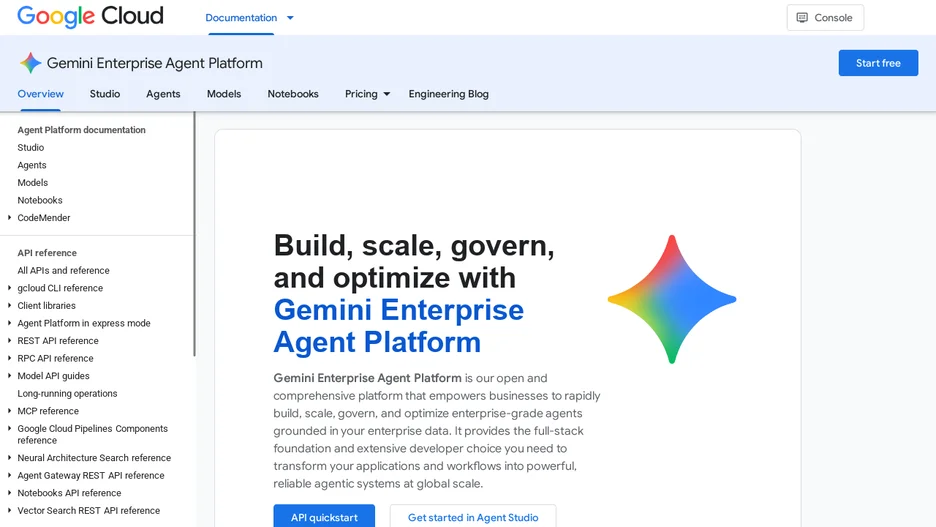Open RPC API reference entry
This screenshot has width=936, height=527.
(56, 358)
